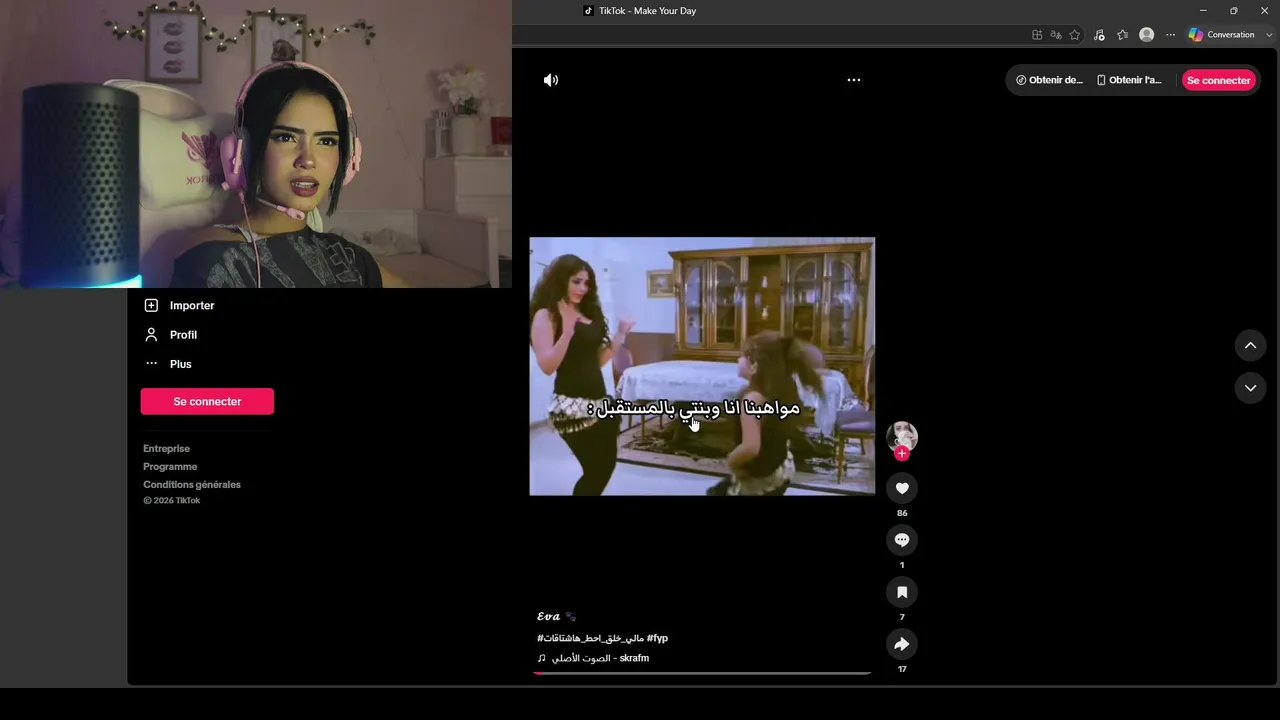Open the browser media control icon
The width and height of the screenshot is (1280, 720).
tap(1099, 35)
